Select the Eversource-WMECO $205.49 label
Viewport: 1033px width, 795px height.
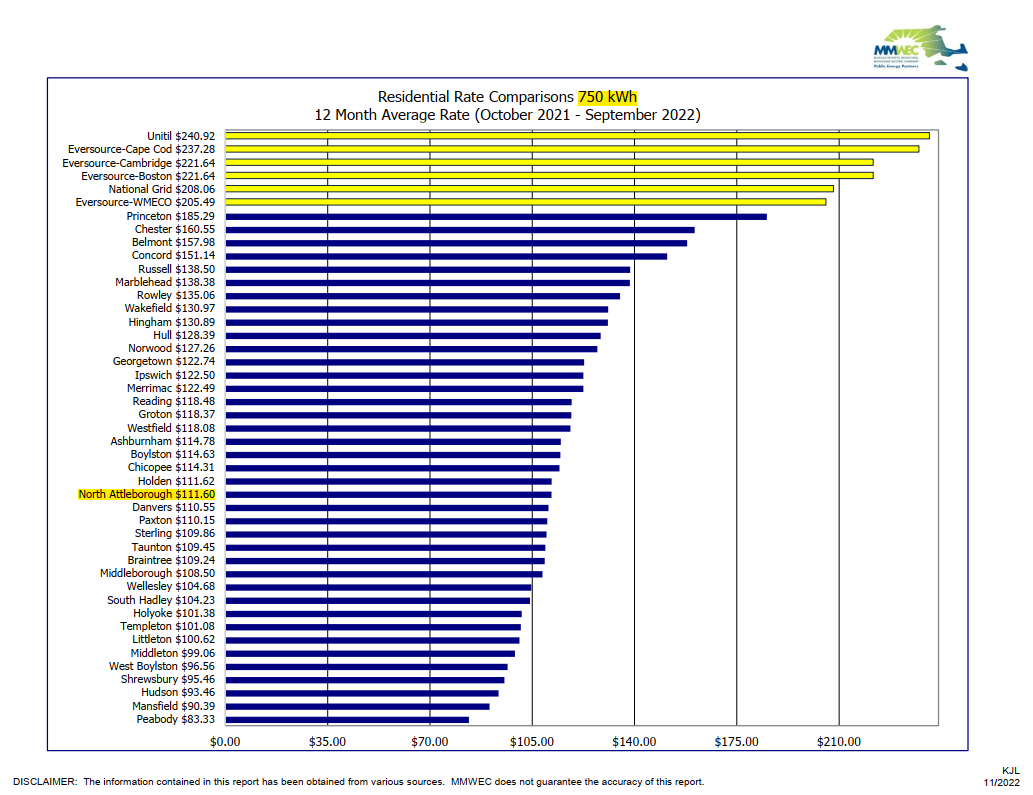click(x=145, y=202)
